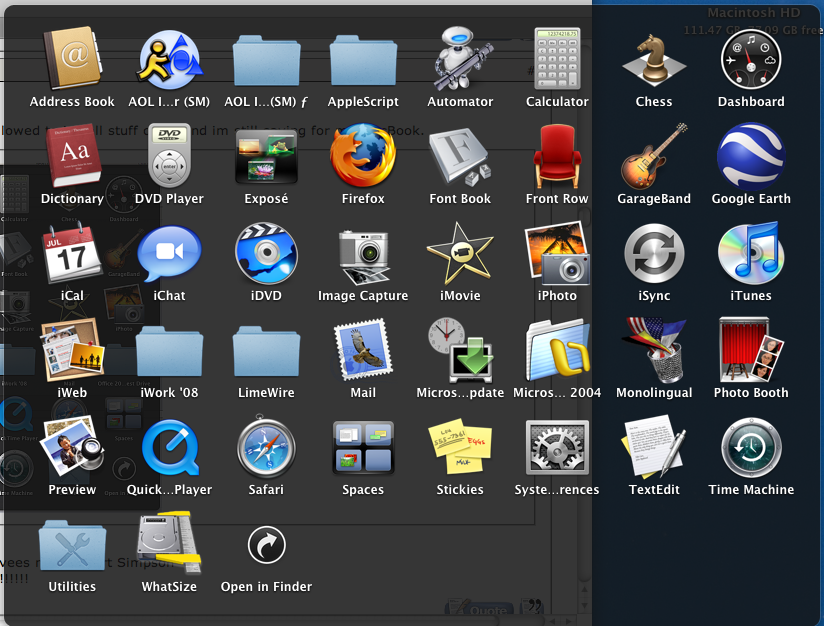
Task: Open the Calculator app
Action: [x=557, y=59]
